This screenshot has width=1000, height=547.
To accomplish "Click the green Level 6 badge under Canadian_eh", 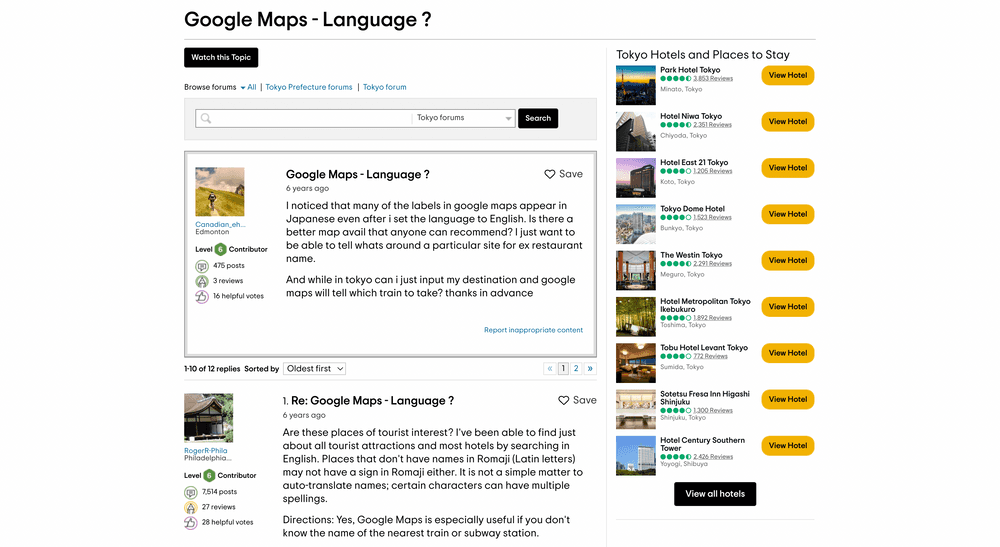I will (220, 249).
